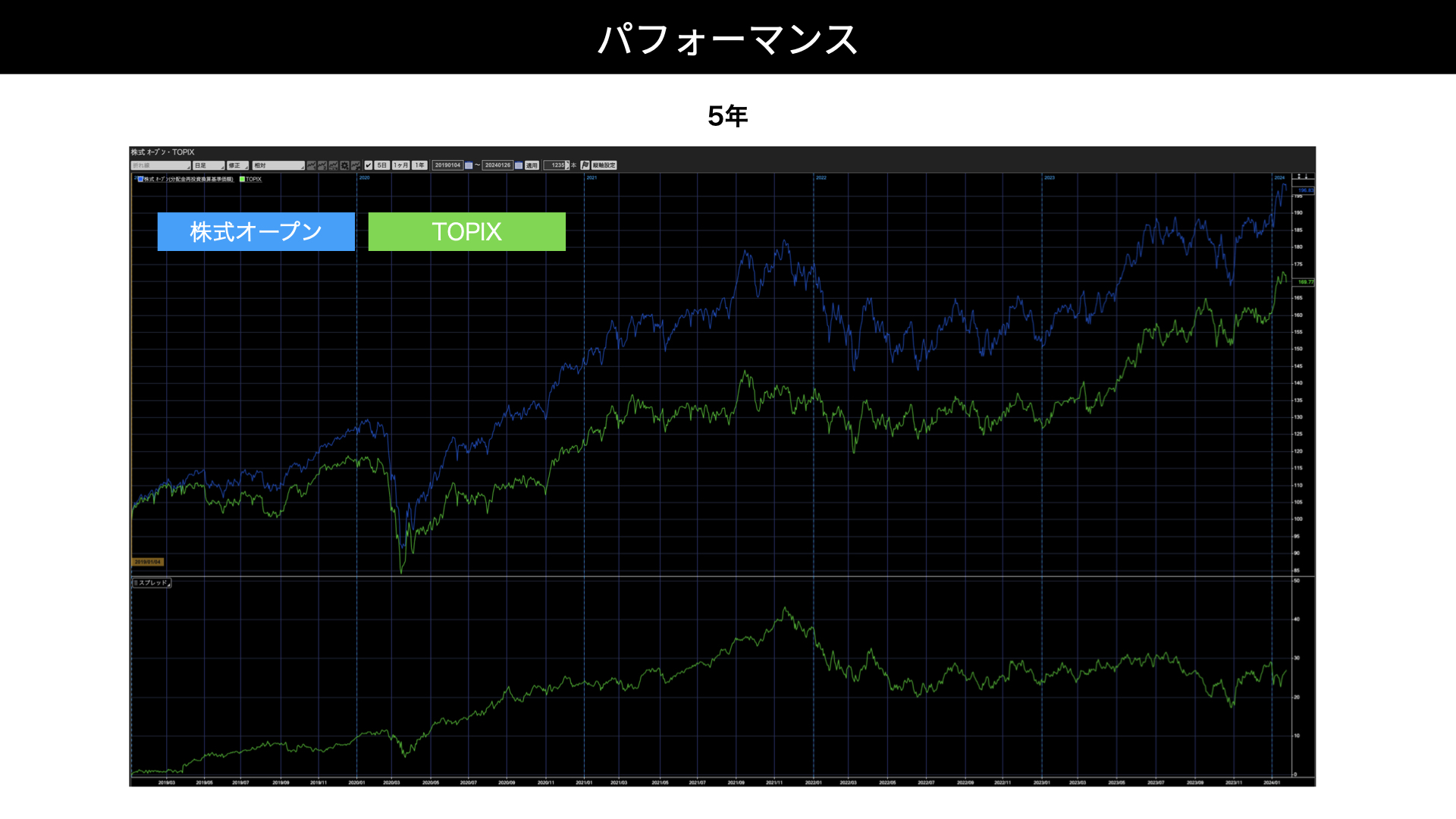
Task: Adjust the 1235 bar count stepper
Action: click(568, 165)
